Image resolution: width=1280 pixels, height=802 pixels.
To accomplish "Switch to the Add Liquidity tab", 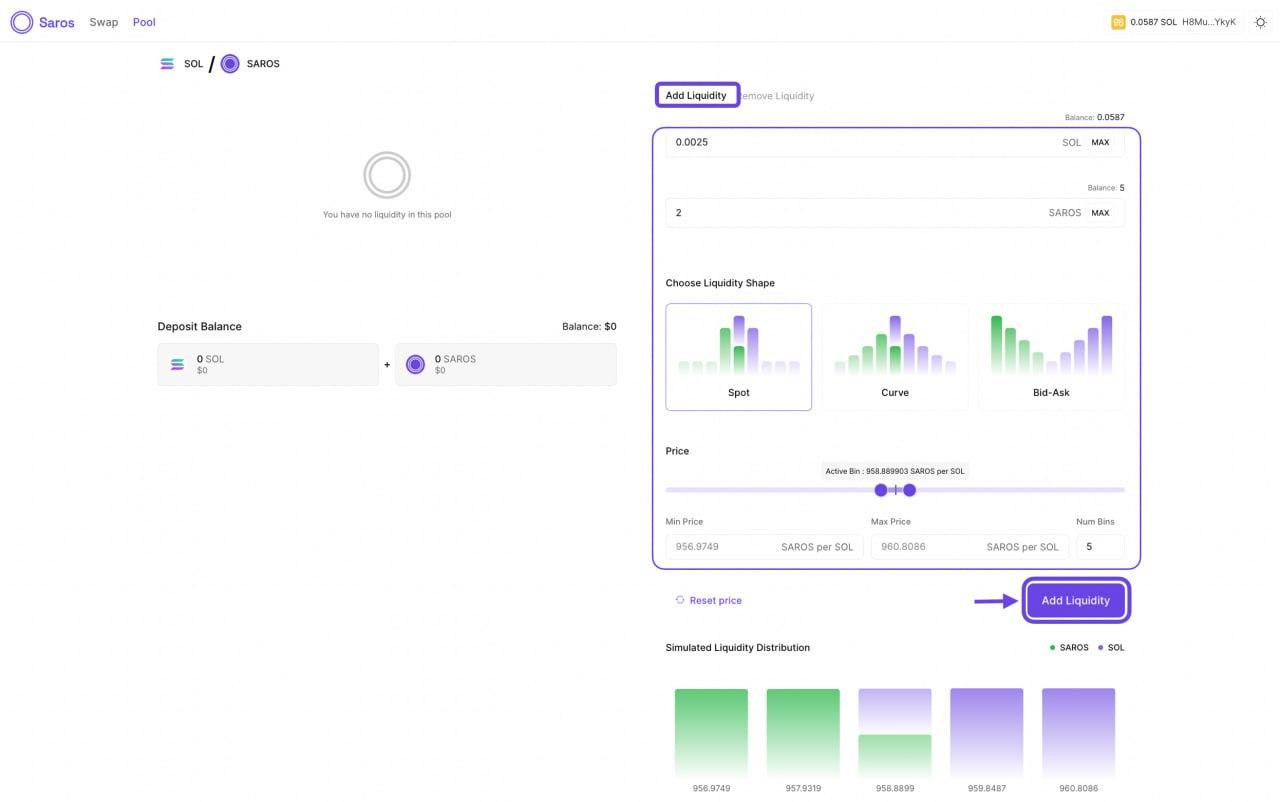I will pos(696,96).
